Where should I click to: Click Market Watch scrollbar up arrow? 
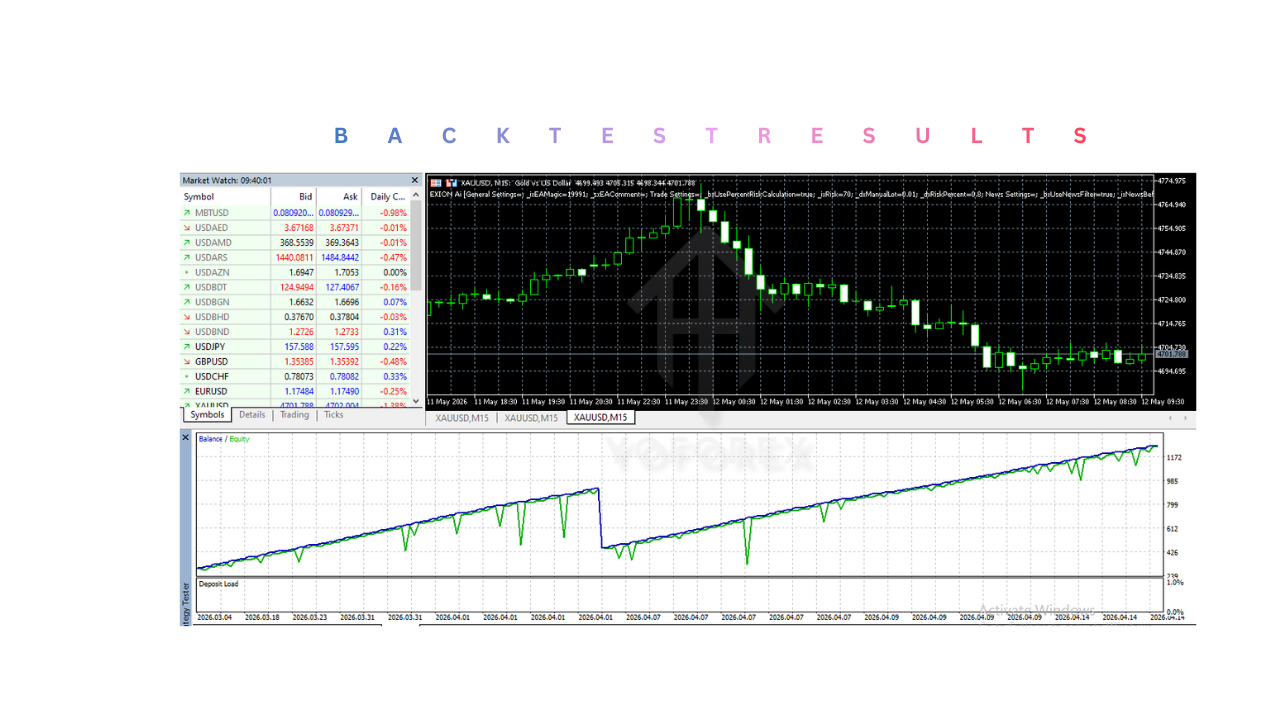(x=416, y=195)
